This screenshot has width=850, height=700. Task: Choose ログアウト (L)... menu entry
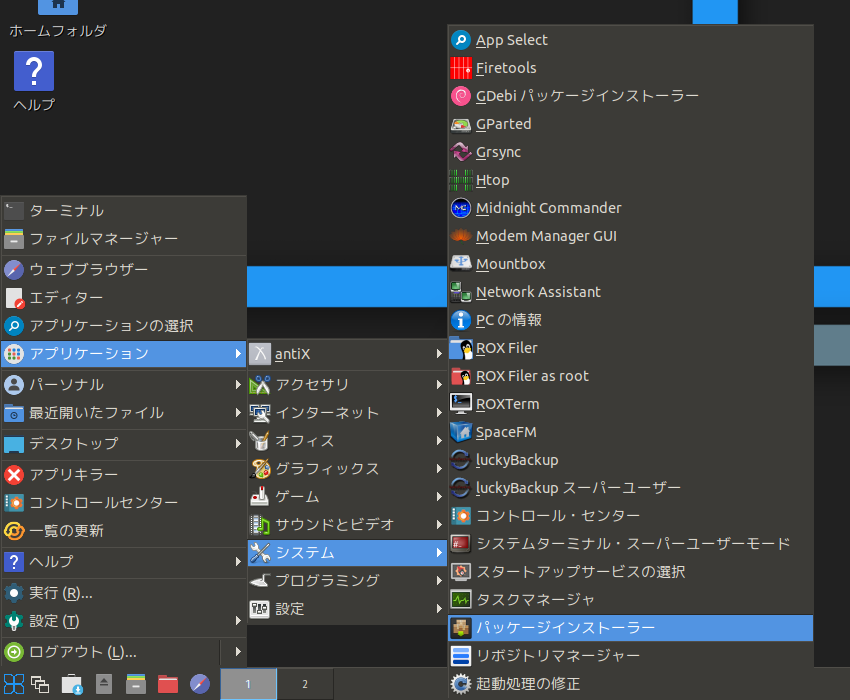pyautogui.click(x=111, y=652)
